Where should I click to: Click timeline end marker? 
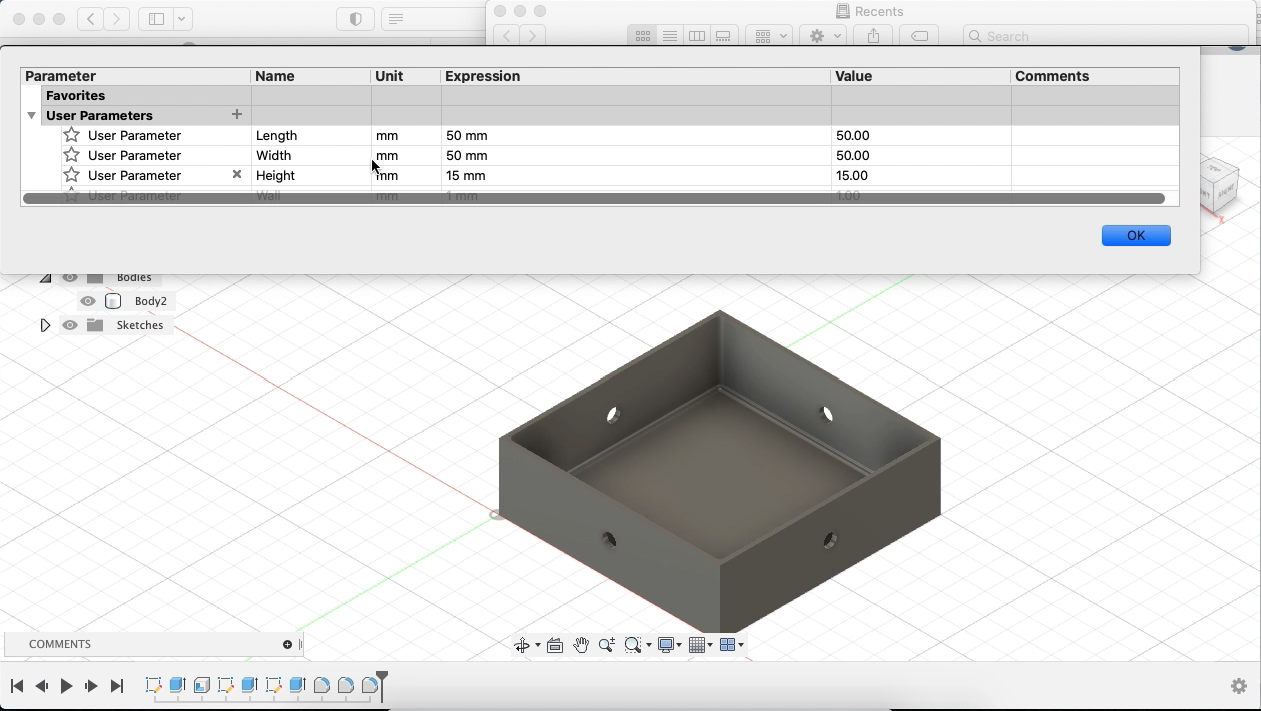[382, 685]
